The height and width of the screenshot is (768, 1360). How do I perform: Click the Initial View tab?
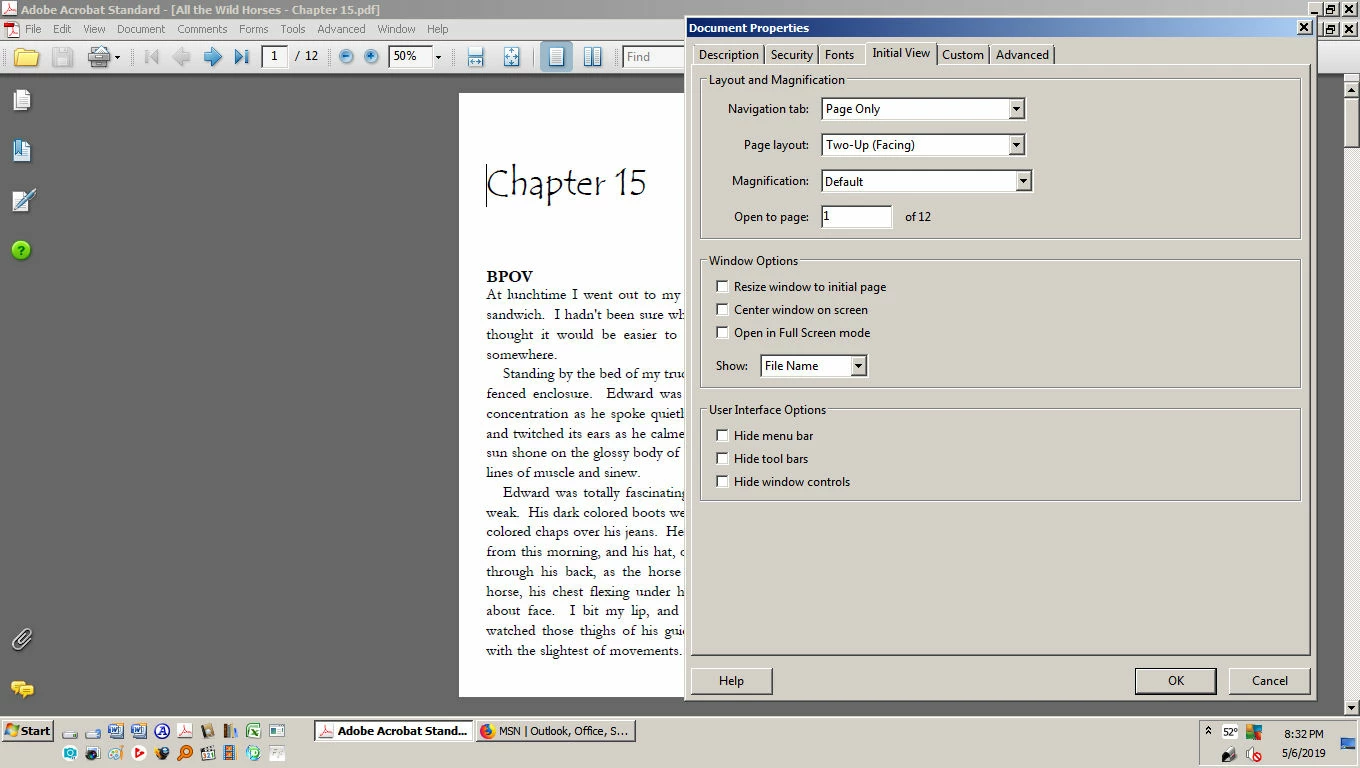(901, 53)
